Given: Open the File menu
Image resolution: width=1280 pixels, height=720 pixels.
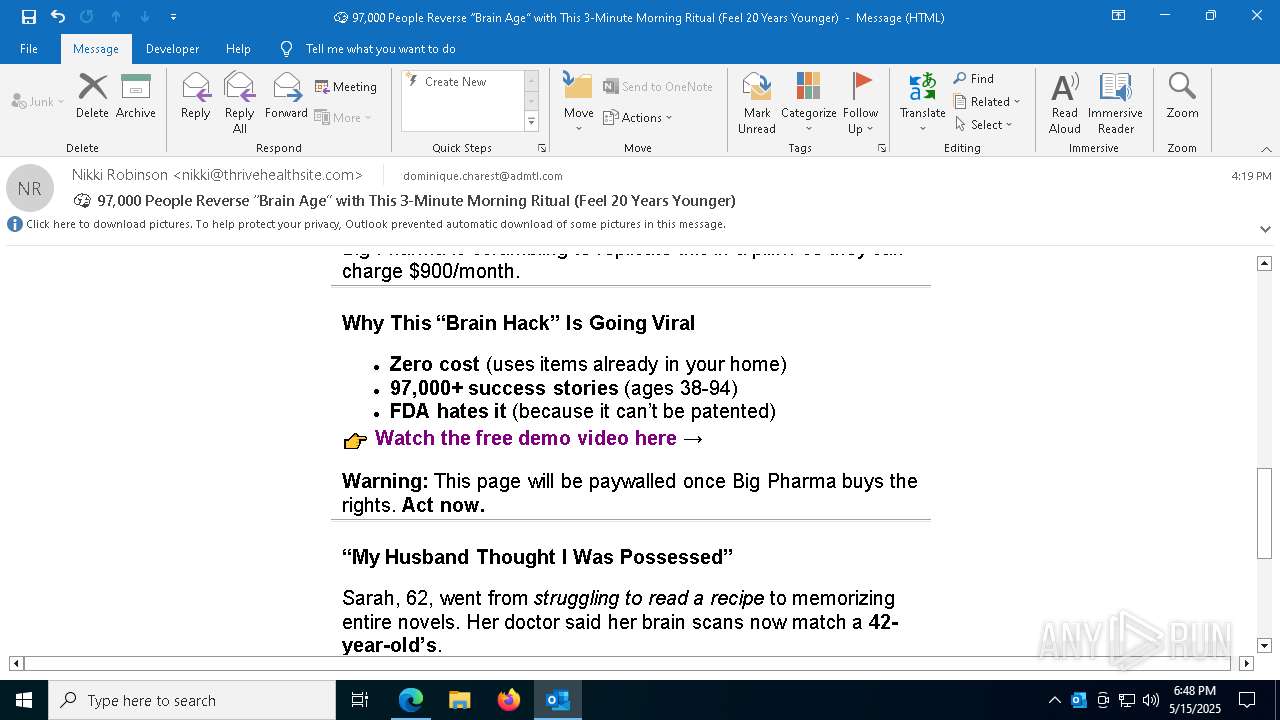Looking at the screenshot, I should pyautogui.click(x=29, y=49).
